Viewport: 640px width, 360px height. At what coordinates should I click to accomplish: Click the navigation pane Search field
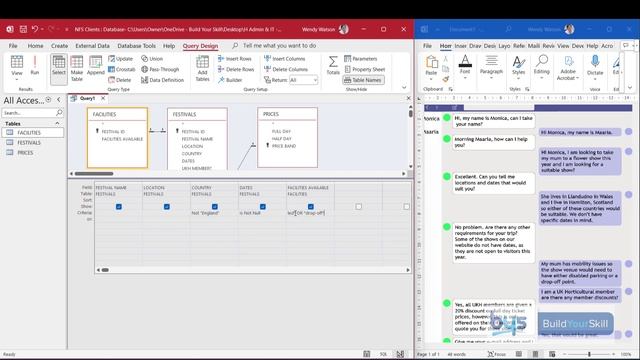click(32, 113)
